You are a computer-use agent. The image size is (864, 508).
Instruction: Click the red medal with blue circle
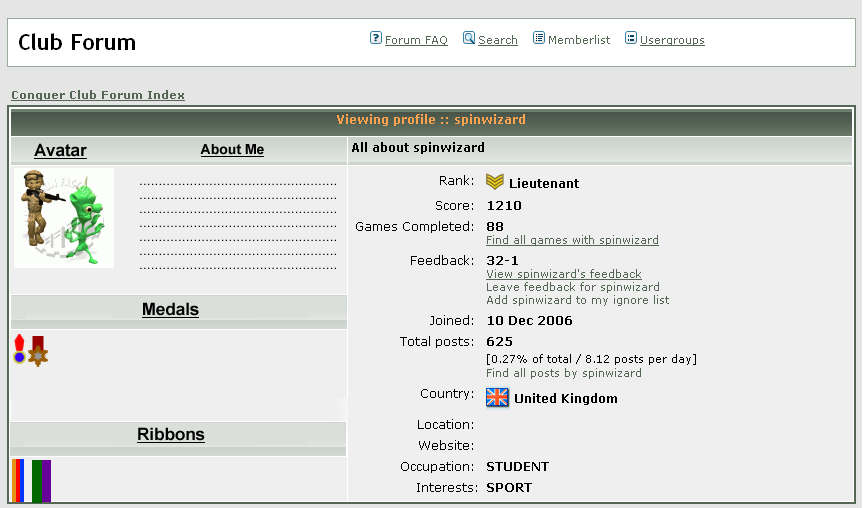19,349
